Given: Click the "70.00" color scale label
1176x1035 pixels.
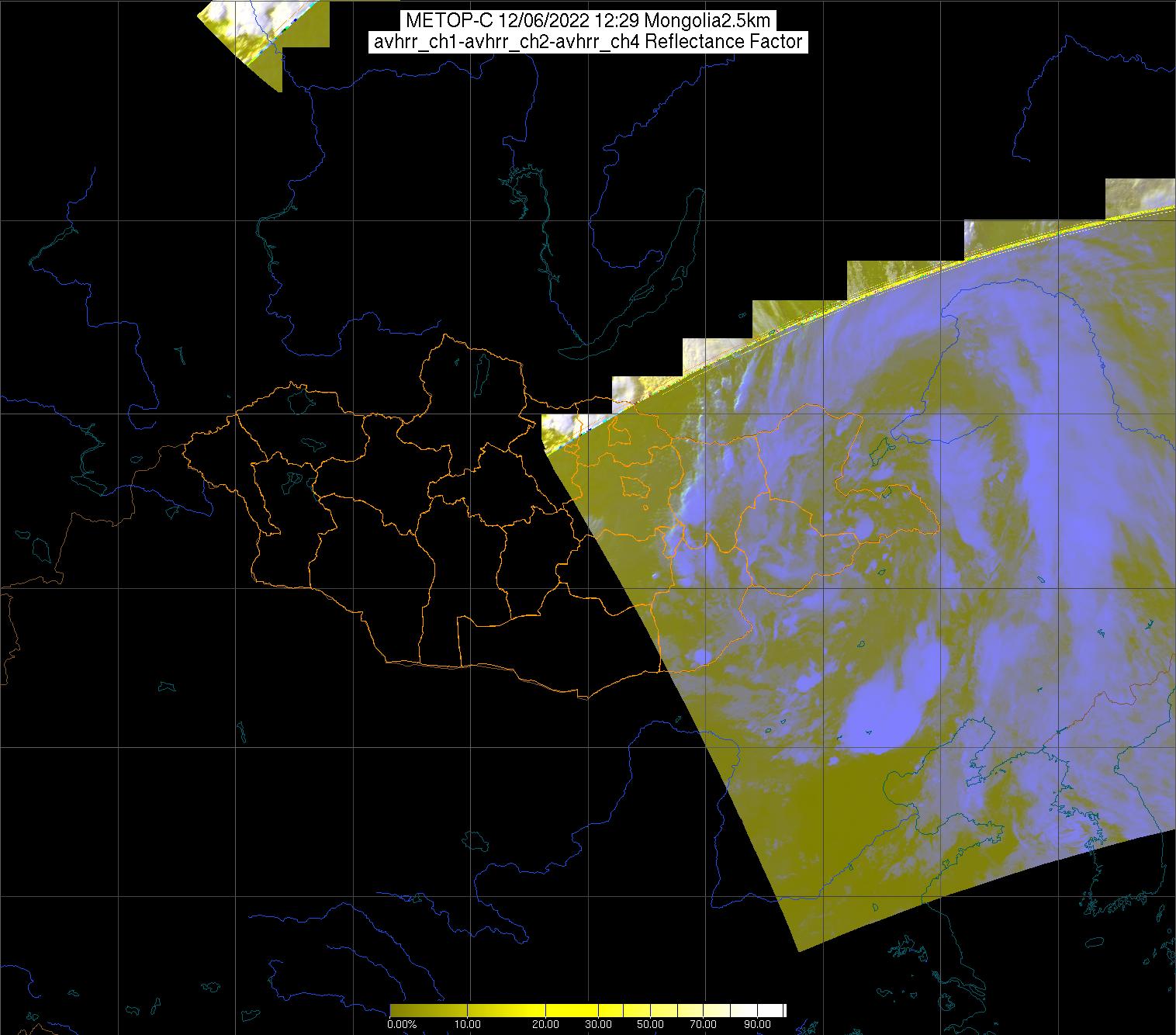Looking at the screenshot, I should pyautogui.click(x=704, y=1025).
